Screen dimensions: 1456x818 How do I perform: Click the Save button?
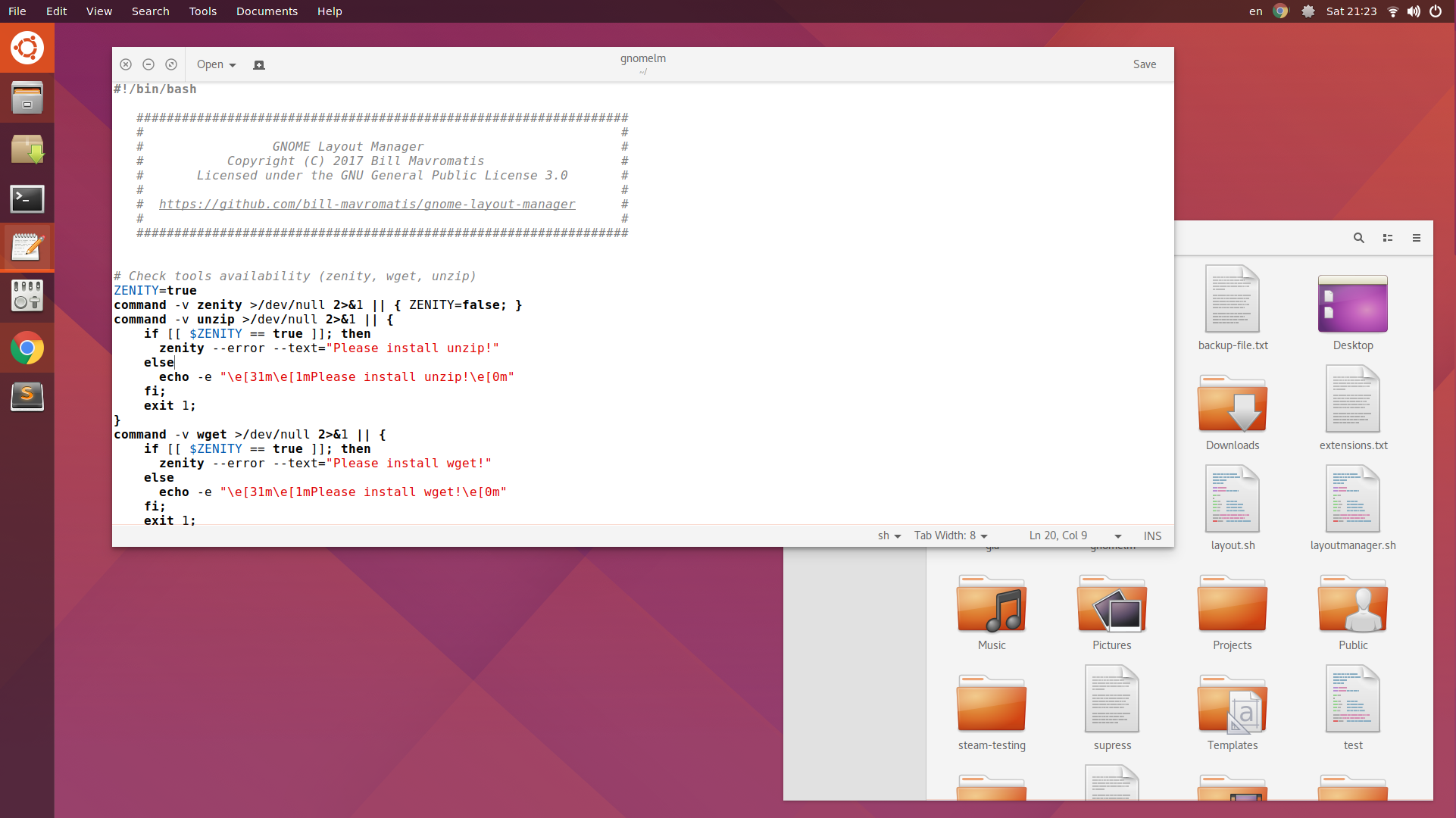coord(1144,65)
